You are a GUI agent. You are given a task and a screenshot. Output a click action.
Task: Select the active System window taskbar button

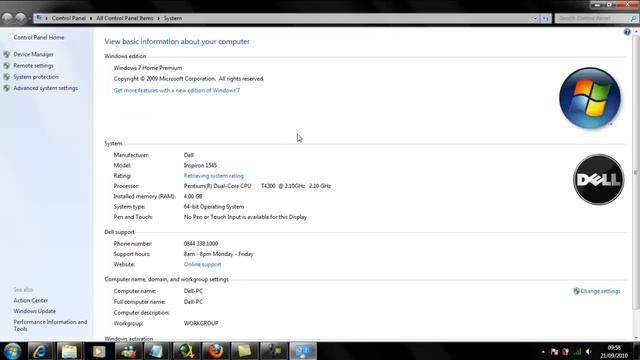click(x=303, y=351)
